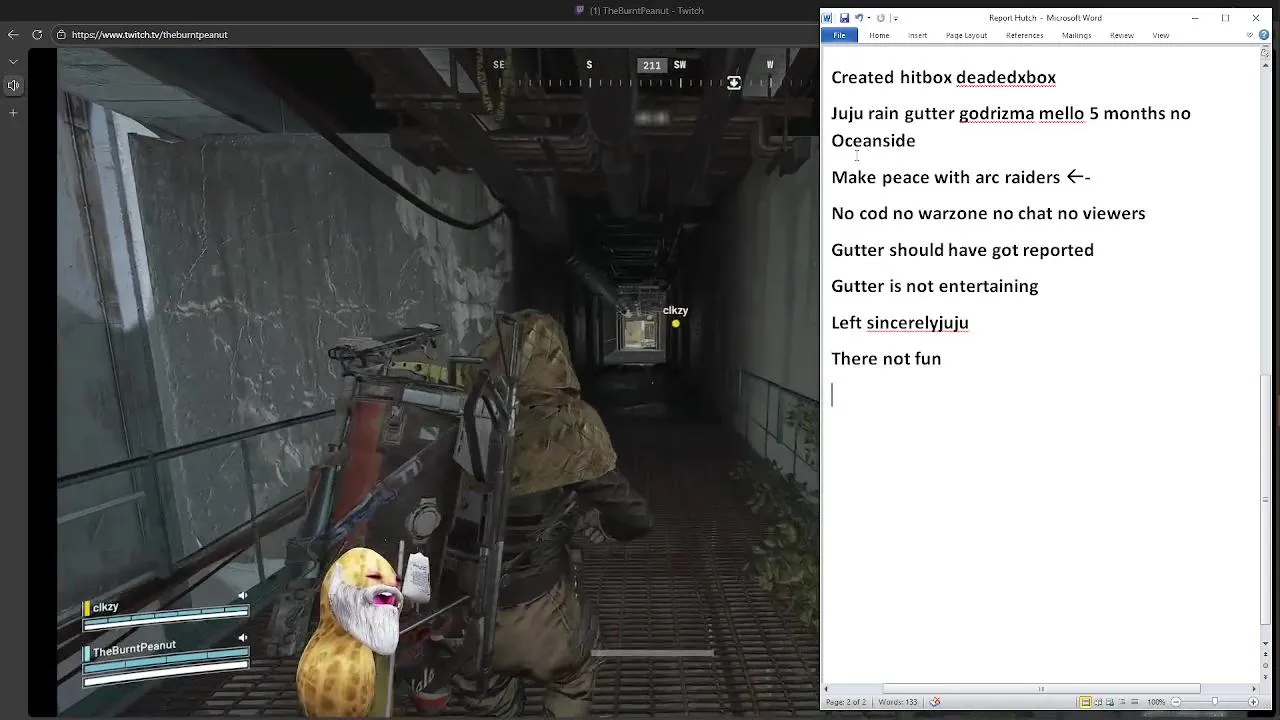This screenshot has height=720, width=1280.
Task: Click the browser reload icon
Action: point(37,34)
